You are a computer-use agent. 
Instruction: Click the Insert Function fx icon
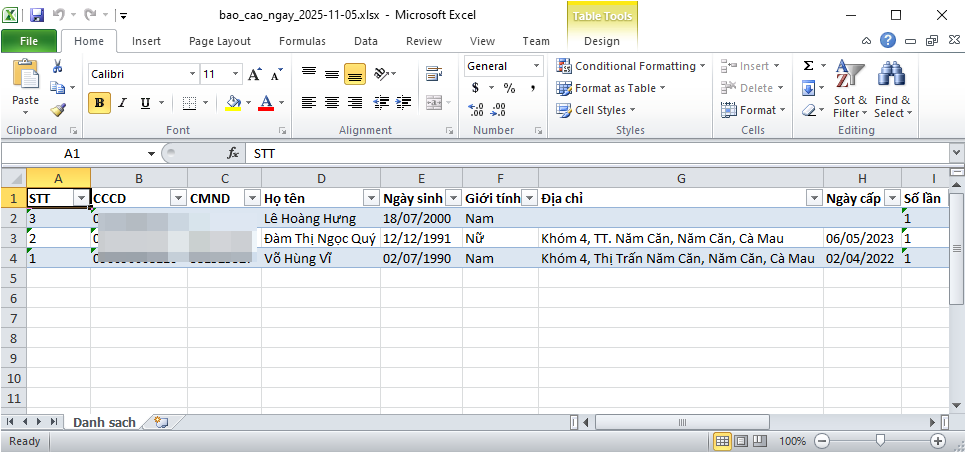(233, 154)
